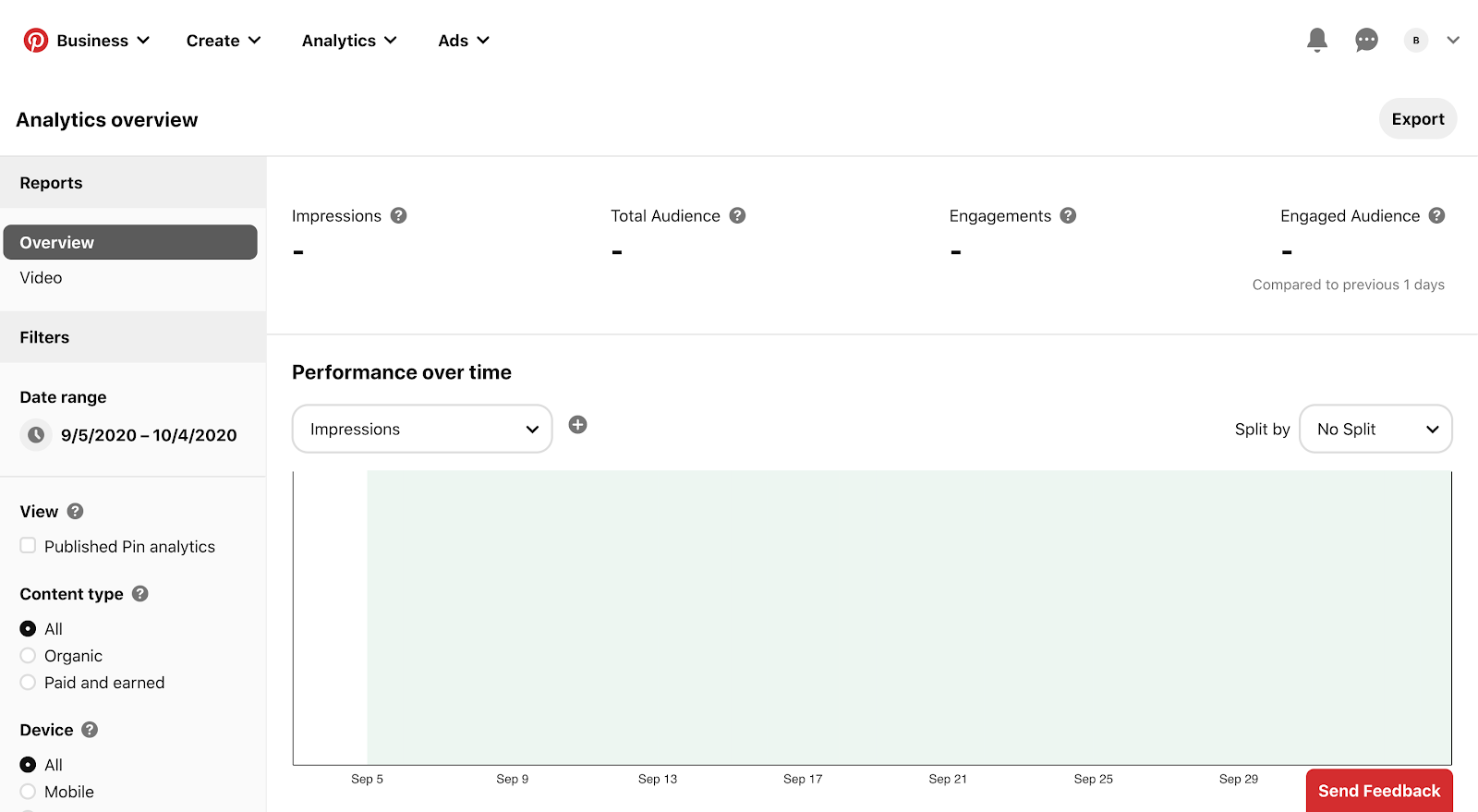The width and height of the screenshot is (1478, 812).
Task: Click the Sep 29 axis label
Action: (x=1239, y=779)
